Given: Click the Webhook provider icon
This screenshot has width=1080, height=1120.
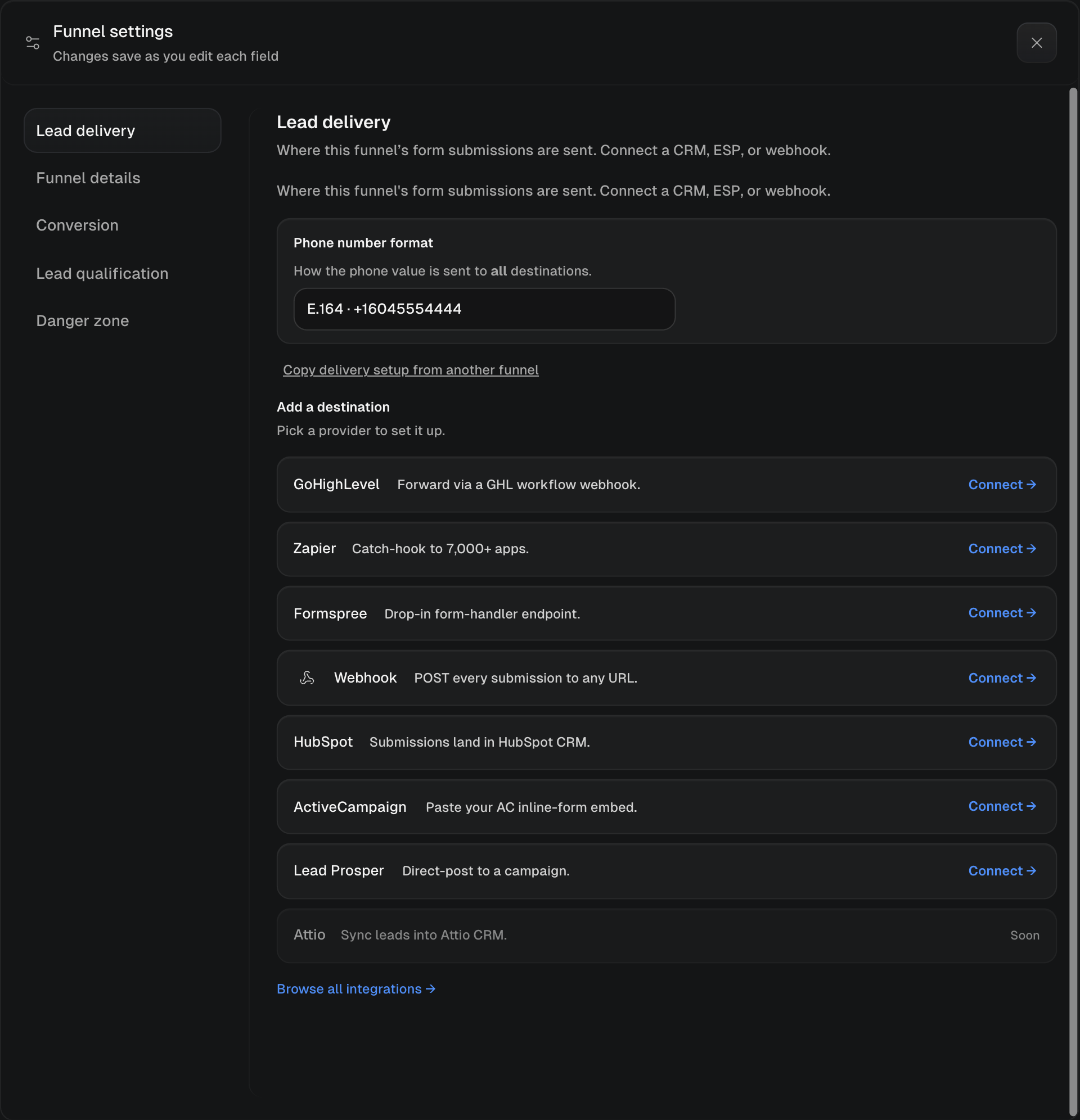Looking at the screenshot, I should click(307, 678).
